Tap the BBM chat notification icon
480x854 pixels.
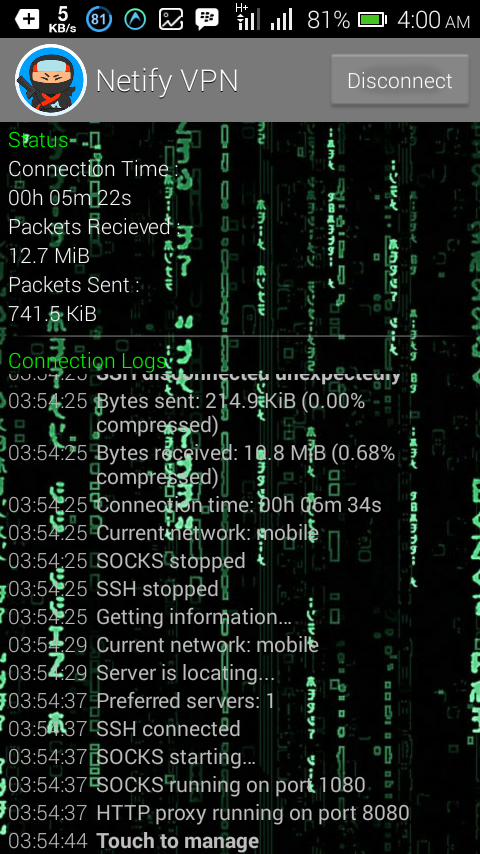pyautogui.click(x=206, y=20)
